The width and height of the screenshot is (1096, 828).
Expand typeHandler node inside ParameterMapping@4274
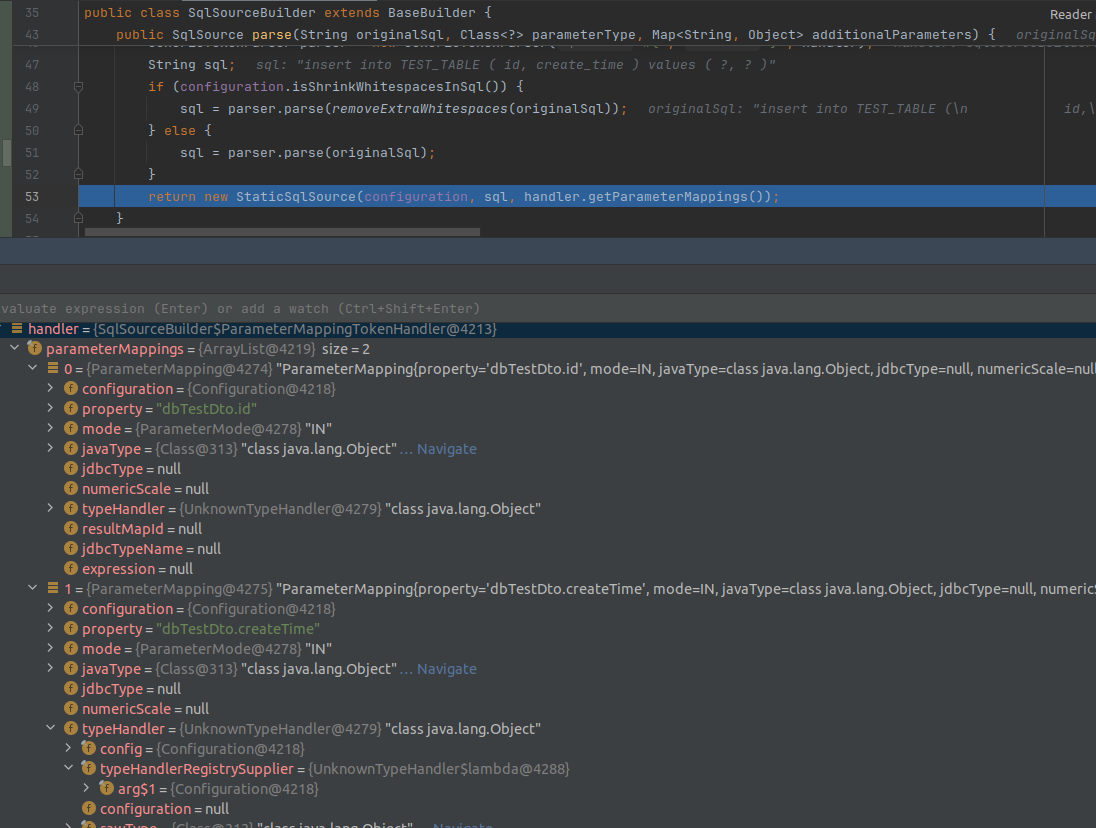click(50, 508)
